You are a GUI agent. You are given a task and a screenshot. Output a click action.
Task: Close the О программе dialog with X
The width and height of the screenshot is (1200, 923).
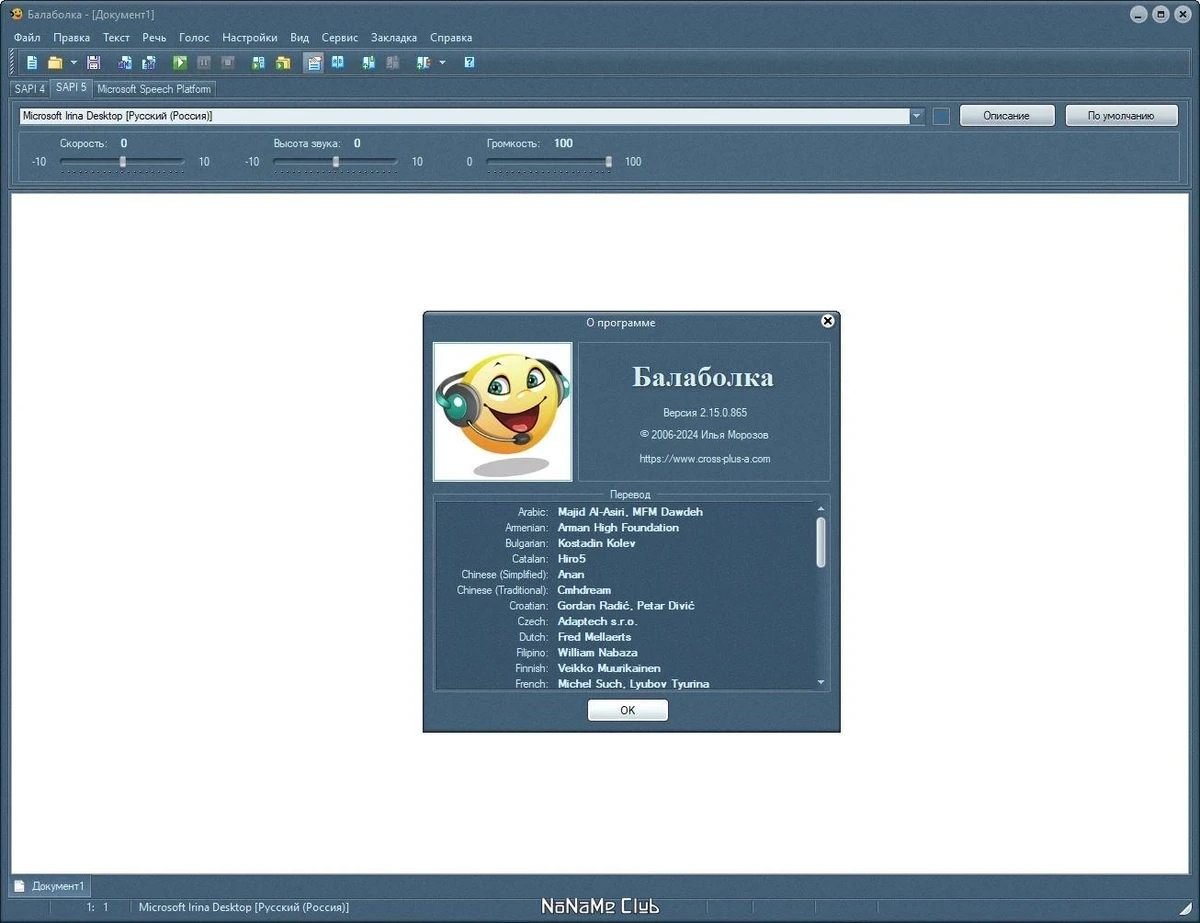click(828, 321)
